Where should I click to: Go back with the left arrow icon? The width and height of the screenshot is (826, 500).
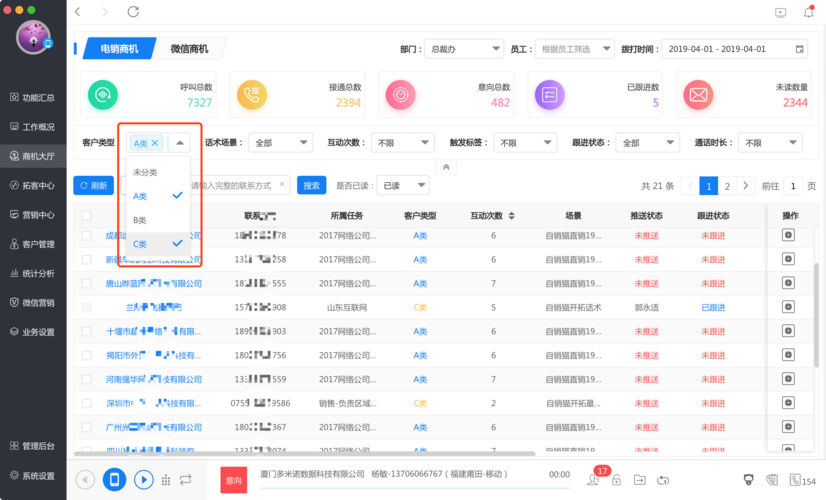(x=77, y=12)
